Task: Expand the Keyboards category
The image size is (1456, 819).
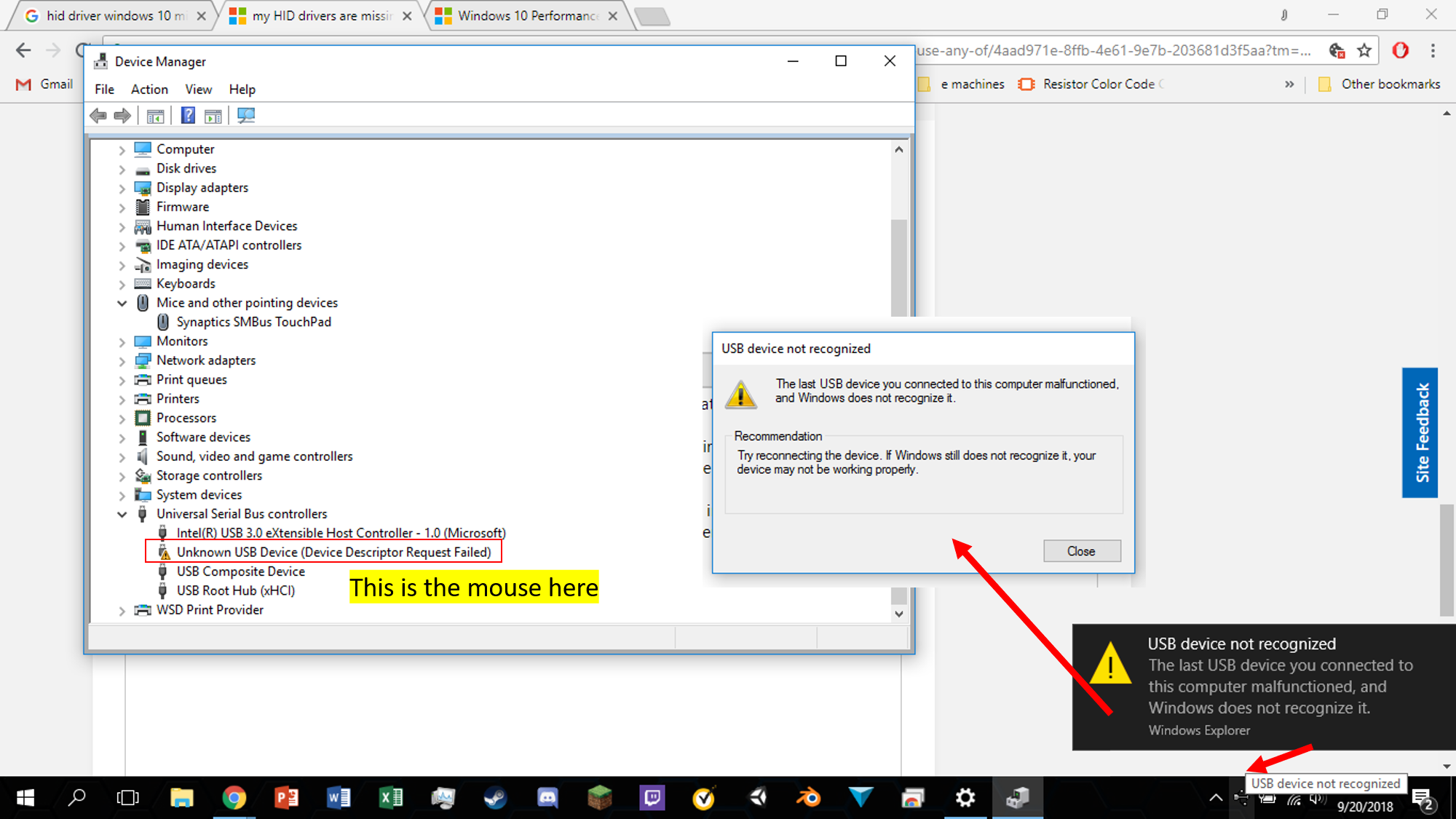Action: click(122, 284)
